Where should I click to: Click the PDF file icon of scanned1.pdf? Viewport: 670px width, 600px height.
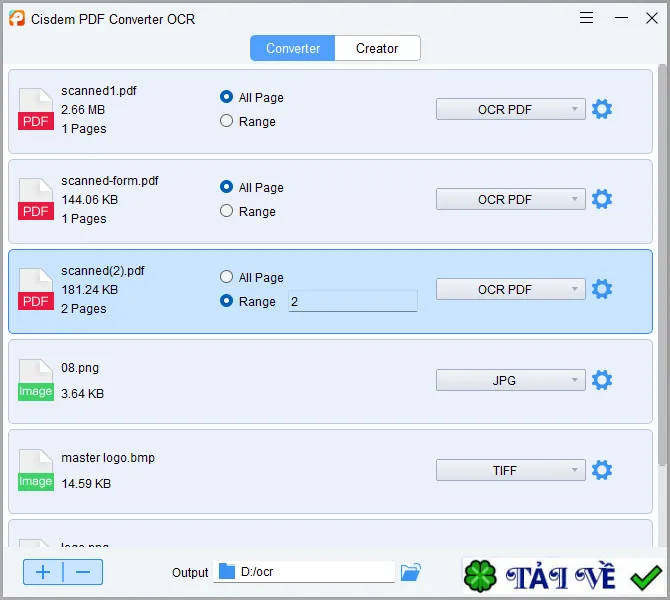tap(36, 109)
